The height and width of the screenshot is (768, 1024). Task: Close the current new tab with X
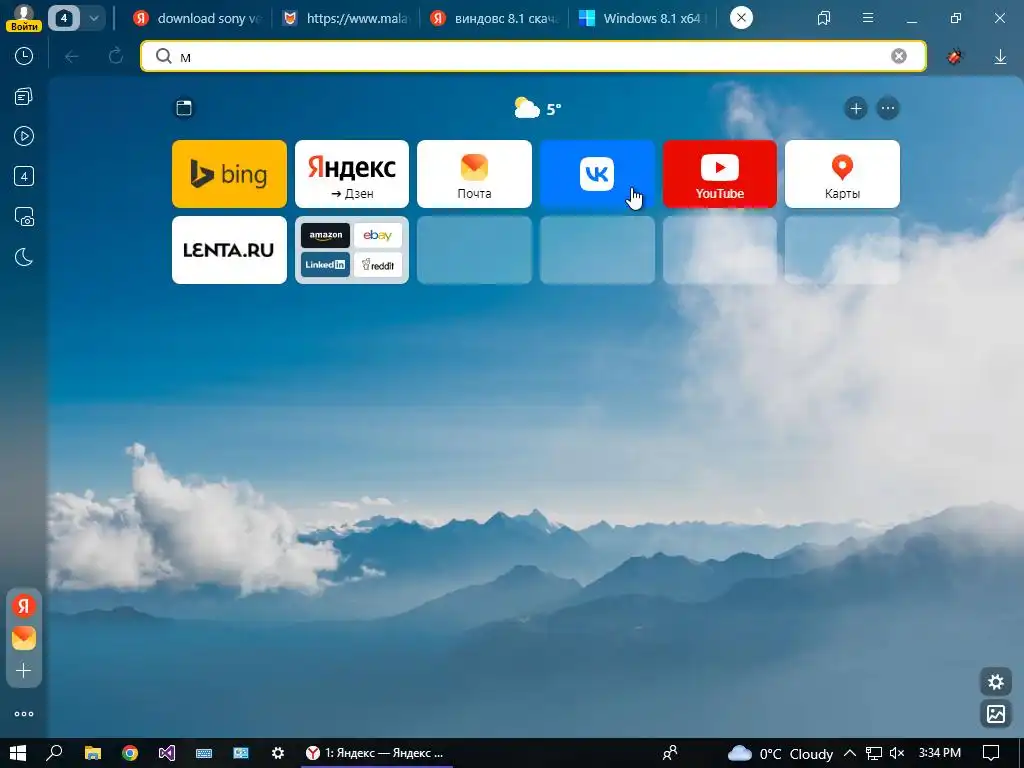point(741,18)
